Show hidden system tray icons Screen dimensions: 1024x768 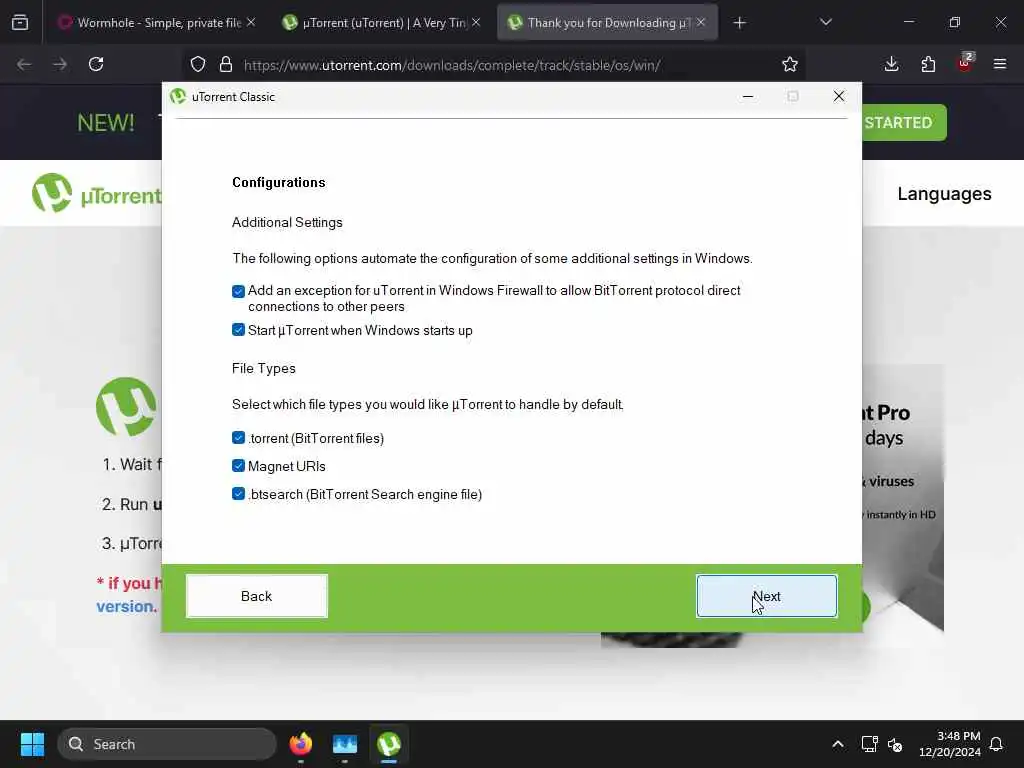tap(838, 744)
